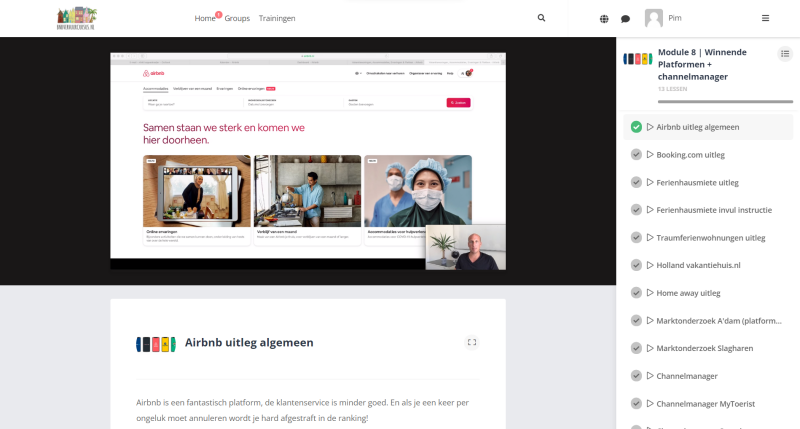Open the hamburger menu icon
The height and width of the screenshot is (429, 800).
(x=765, y=18)
